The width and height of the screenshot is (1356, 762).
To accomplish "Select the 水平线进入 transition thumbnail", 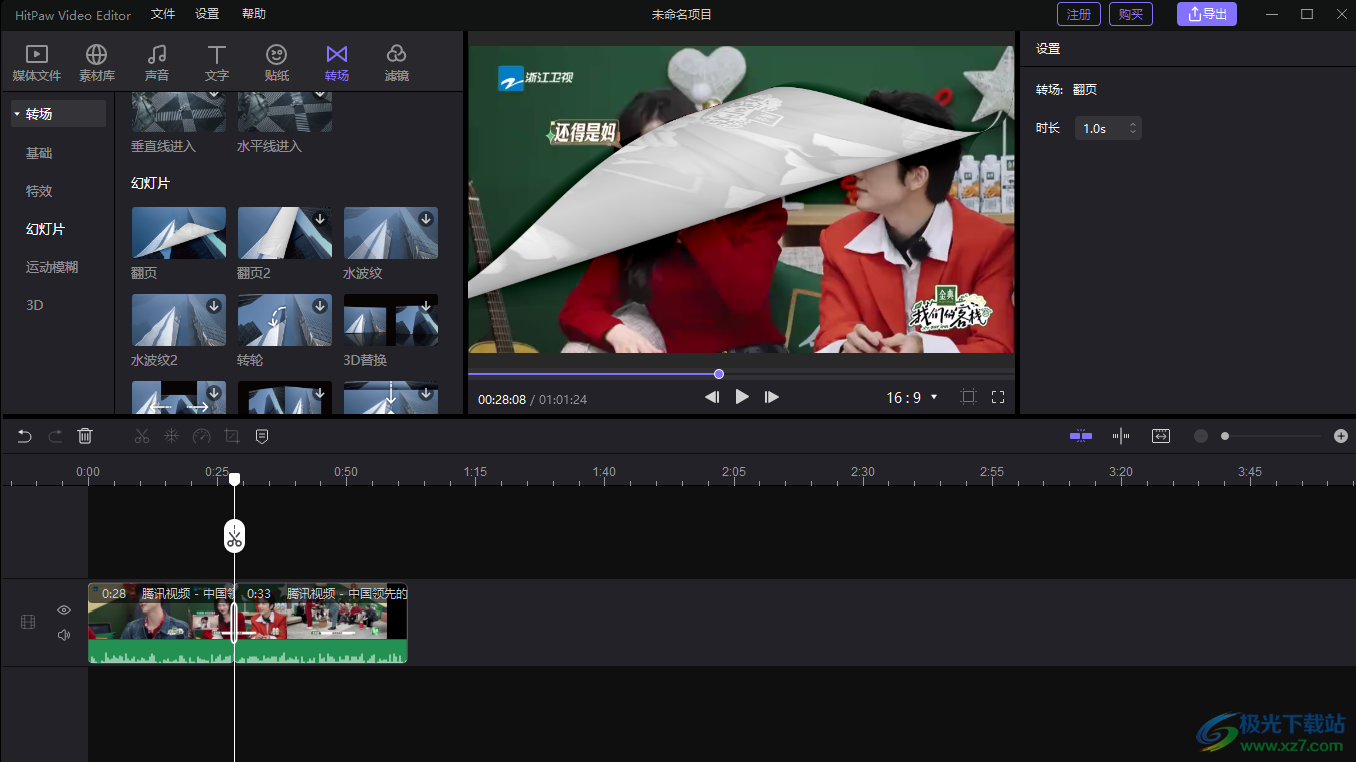I will 285,112.
